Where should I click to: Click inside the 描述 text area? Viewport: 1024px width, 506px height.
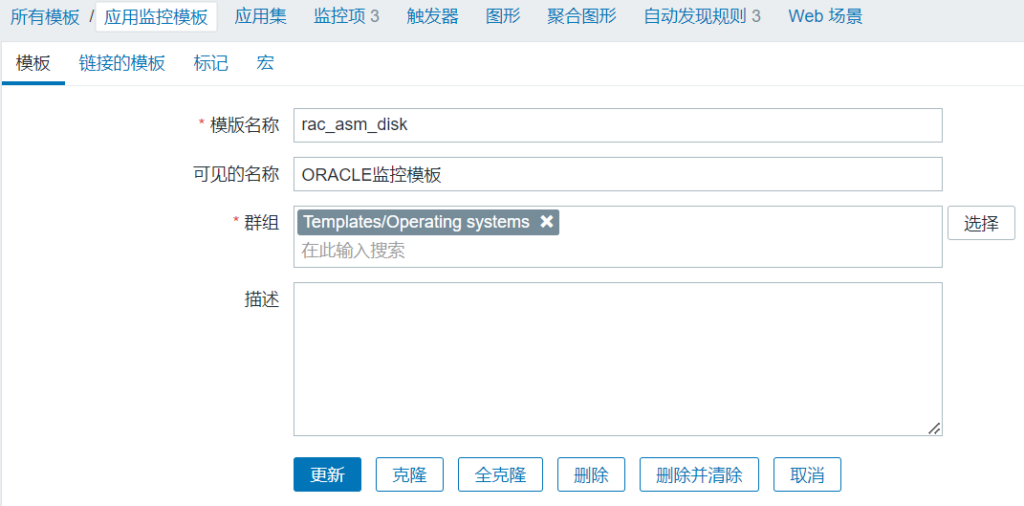point(617,359)
